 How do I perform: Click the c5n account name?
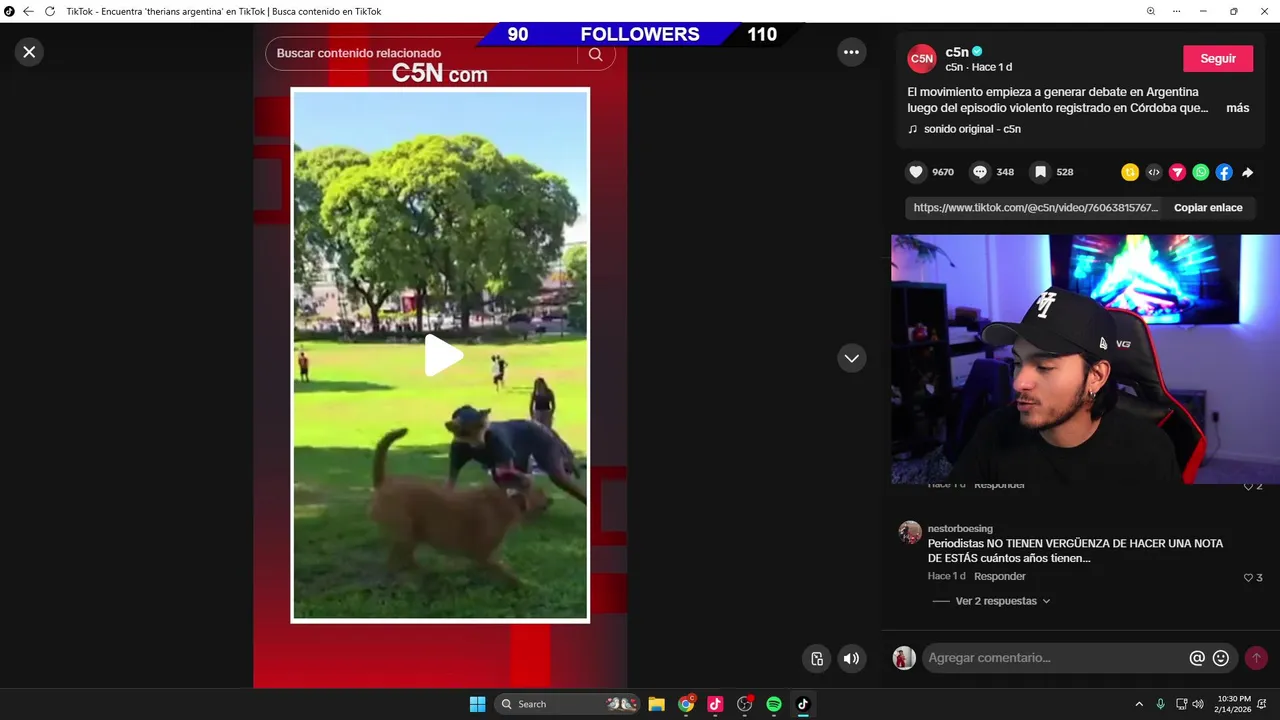point(956,52)
